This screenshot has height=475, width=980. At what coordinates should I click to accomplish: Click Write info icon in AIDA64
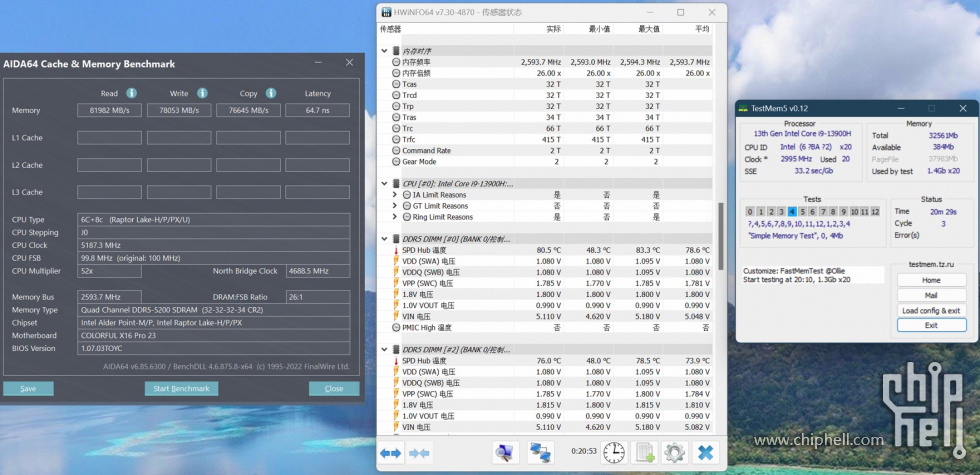click(x=202, y=93)
